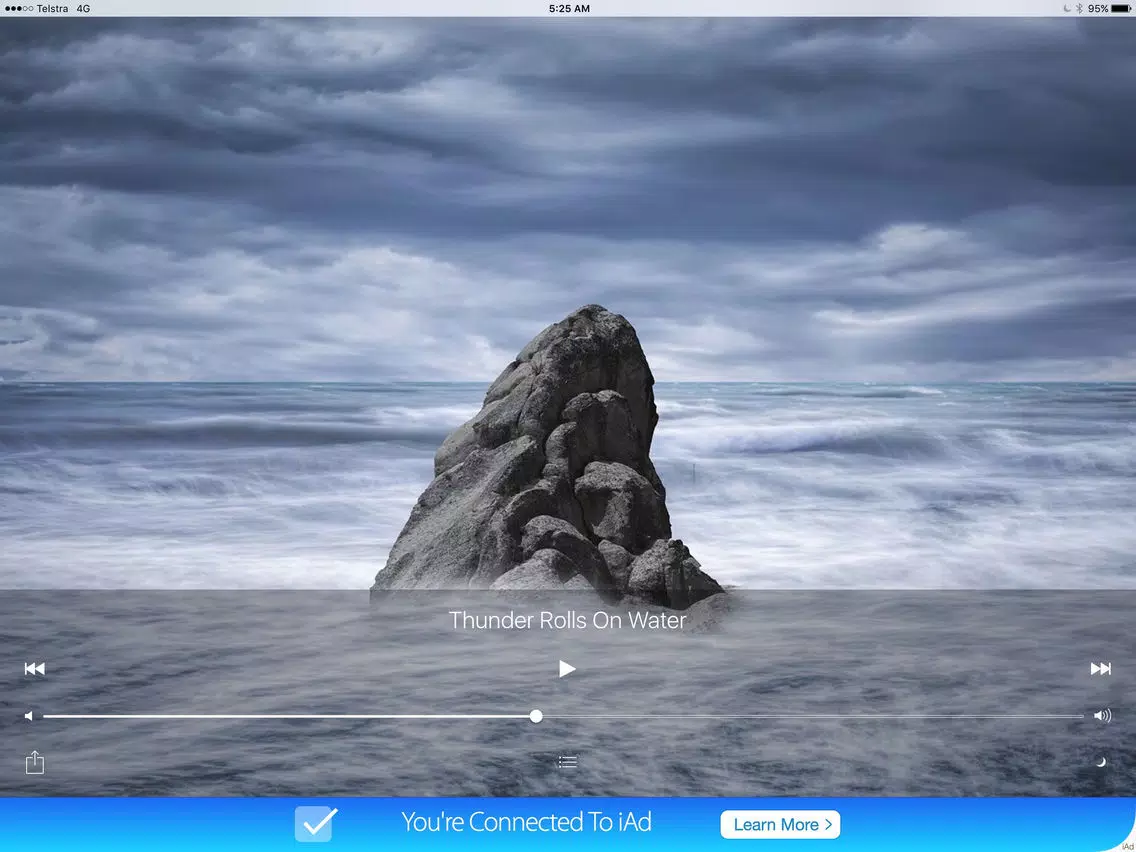Tap the high volume speaker icon

coord(1102,716)
